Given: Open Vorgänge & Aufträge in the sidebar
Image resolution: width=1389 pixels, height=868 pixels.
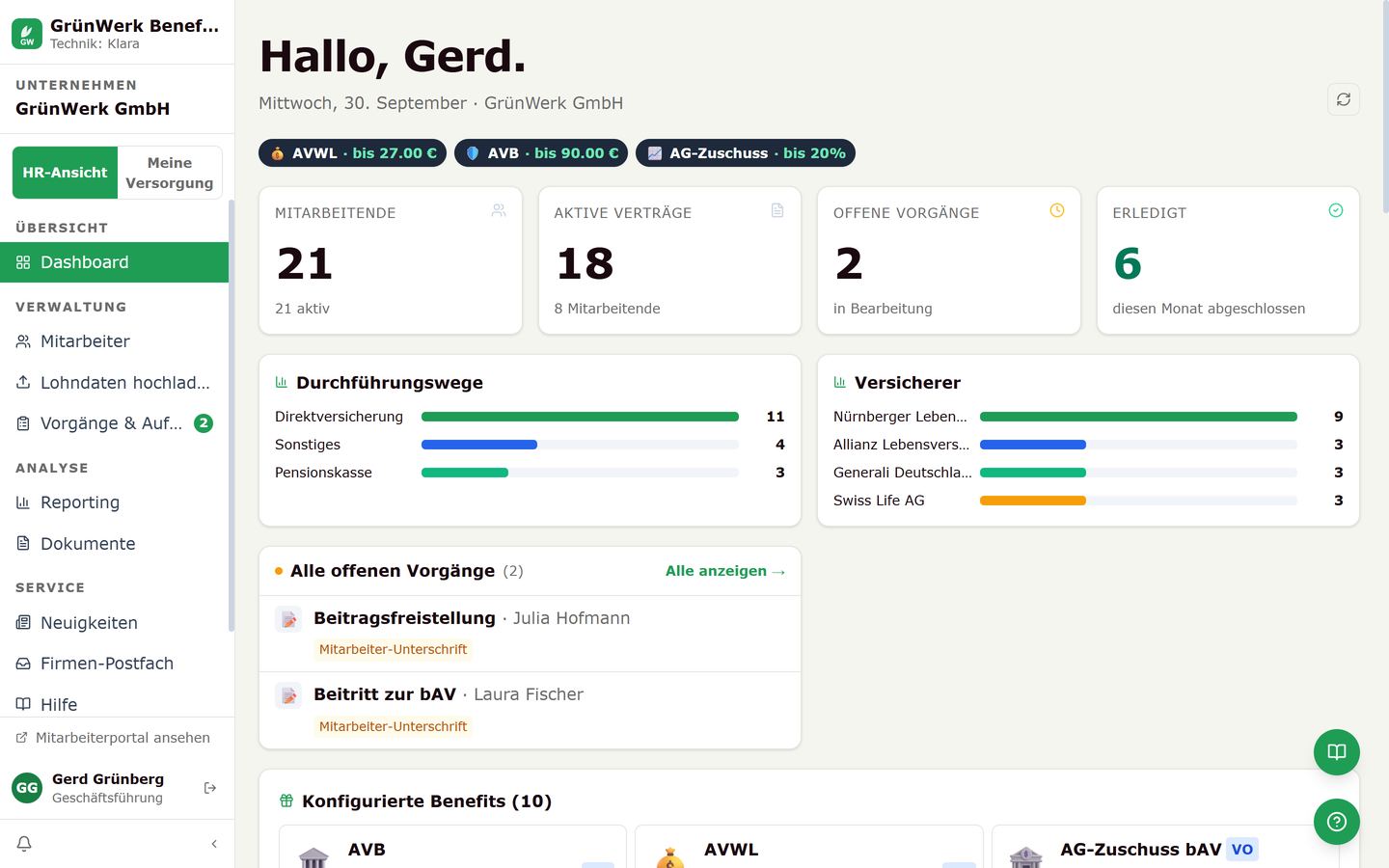Looking at the screenshot, I should click(114, 423).
